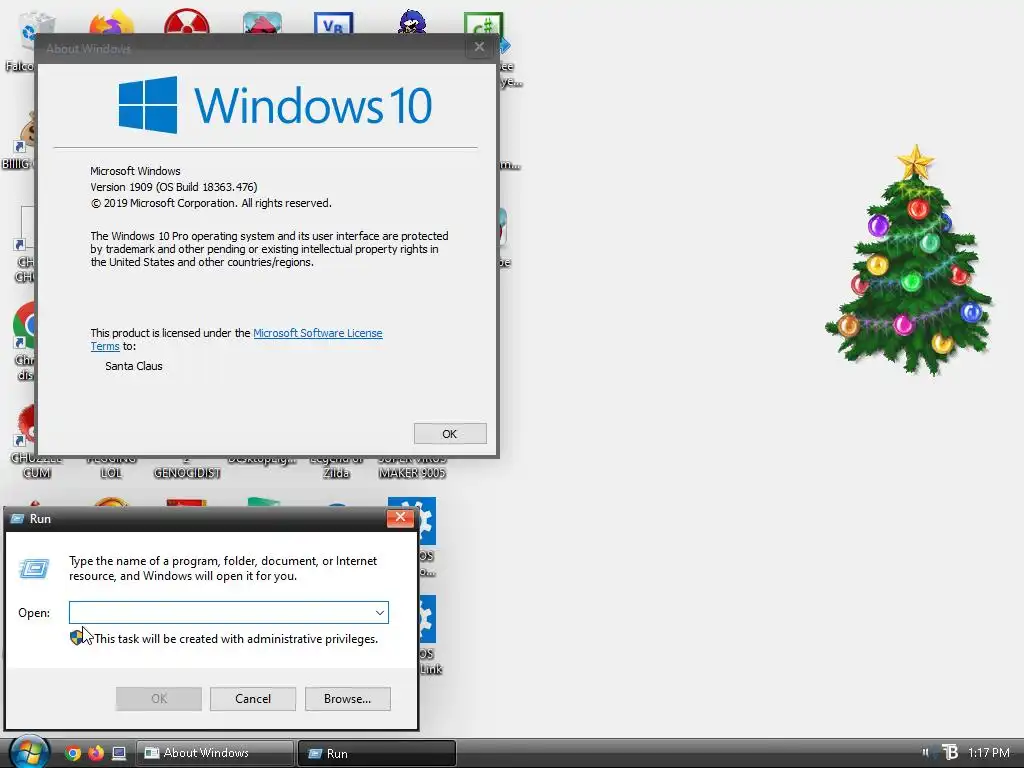Click the Christmas tree desktop decoration
Image resolution: width=1024 pixels, height=768 pixels.
910,261
